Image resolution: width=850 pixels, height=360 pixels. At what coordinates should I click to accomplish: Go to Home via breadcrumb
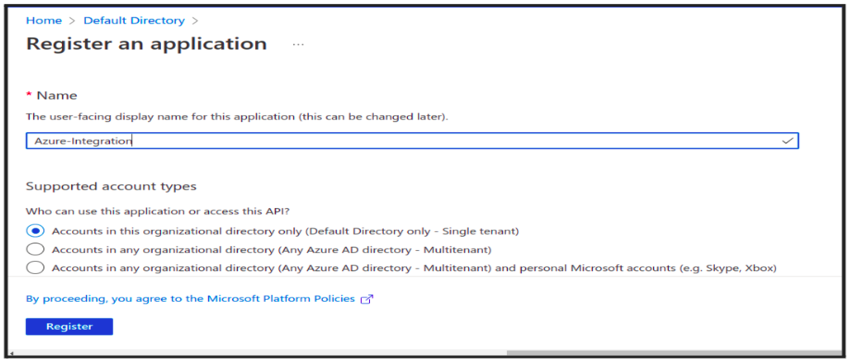click(x=44, y=21)
